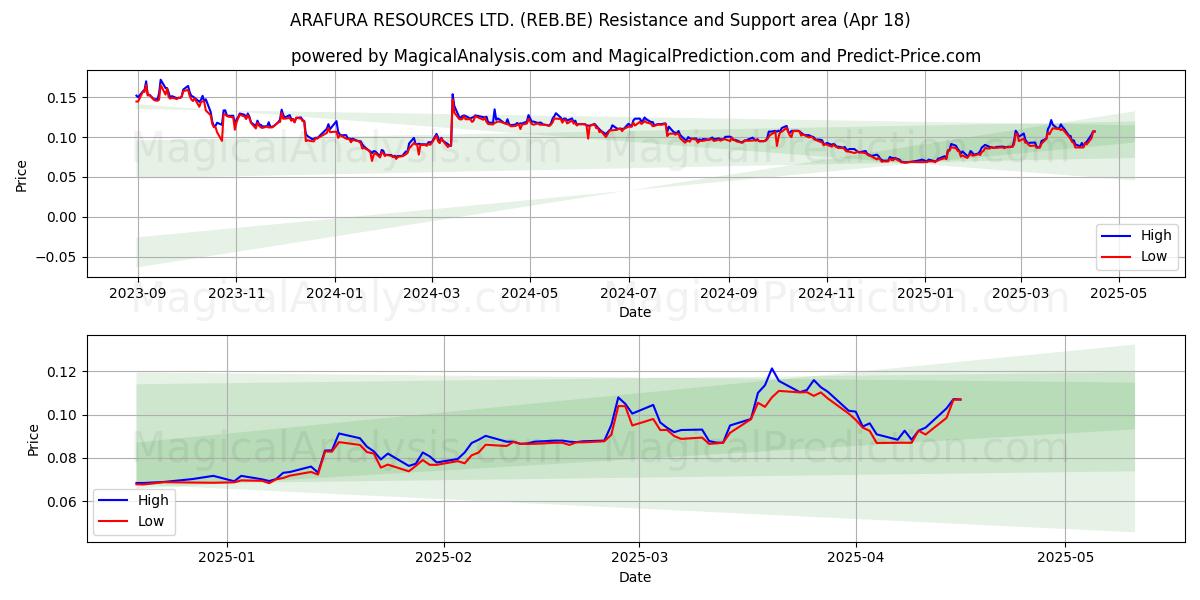The image size is (1200, 600).
Task: Click the '2024-11' date tick label
Action: (x=826, y=293)
